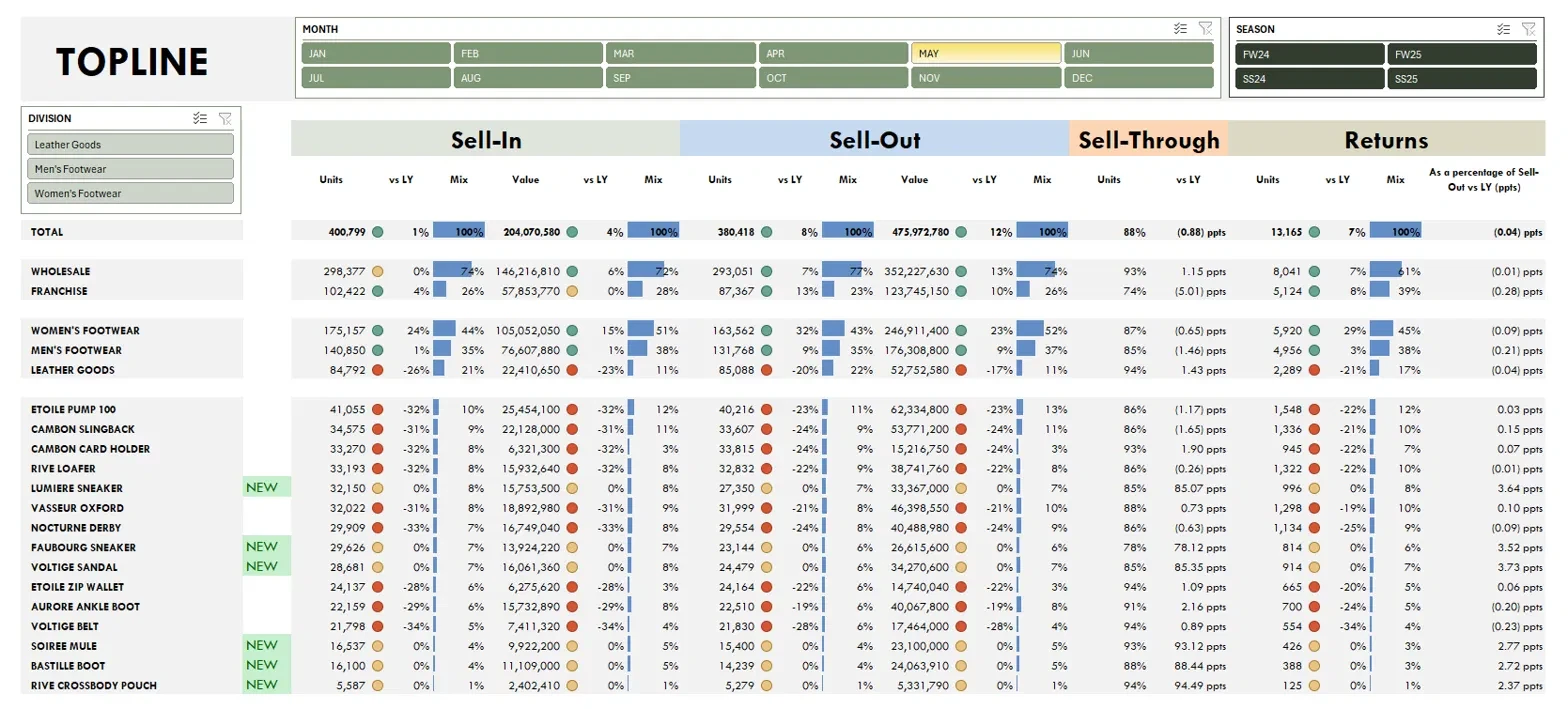Click the Sell-In section header

(x=486, y=139)
